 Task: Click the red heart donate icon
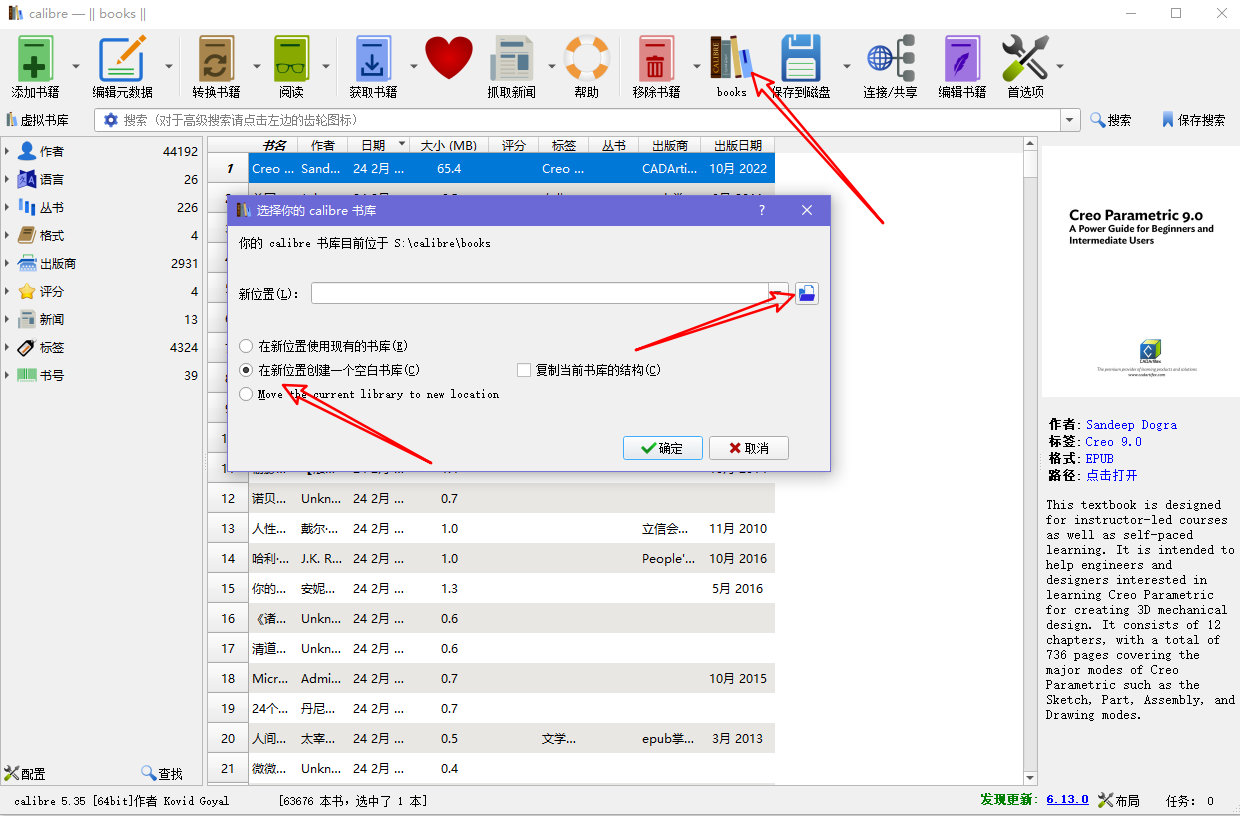click(449, 59)
